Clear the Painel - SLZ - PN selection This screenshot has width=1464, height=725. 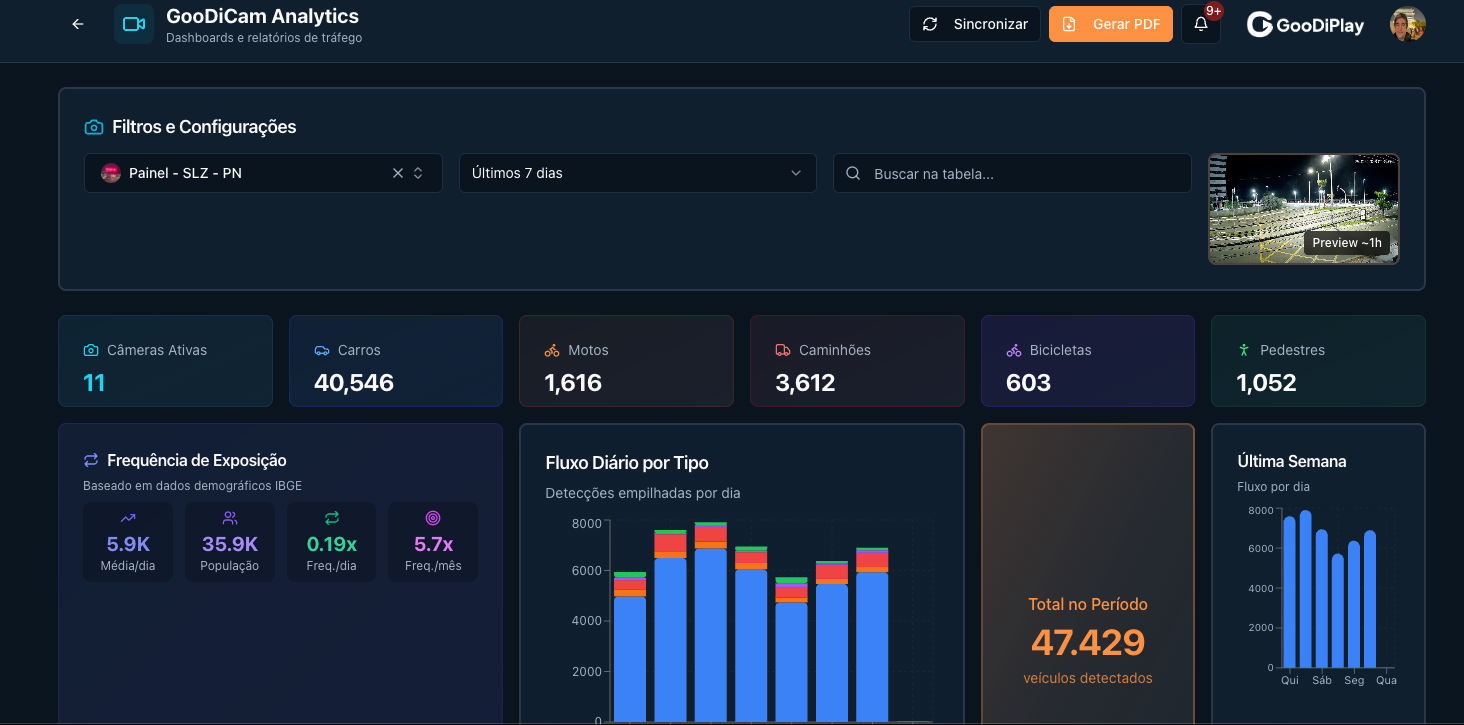[398, 173]
